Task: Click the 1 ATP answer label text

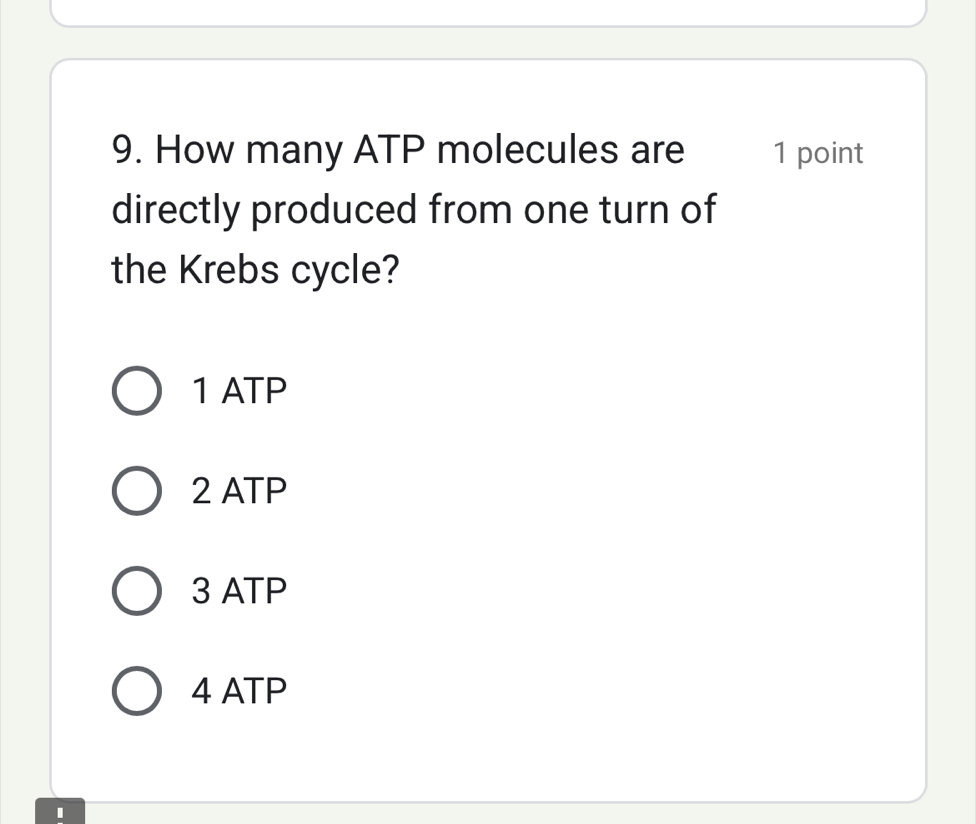Action: coord(238,390)
